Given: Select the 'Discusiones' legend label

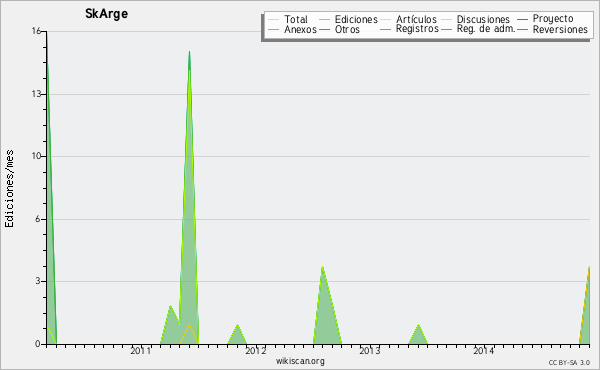Looking at the screenshot, I should 483,20.
